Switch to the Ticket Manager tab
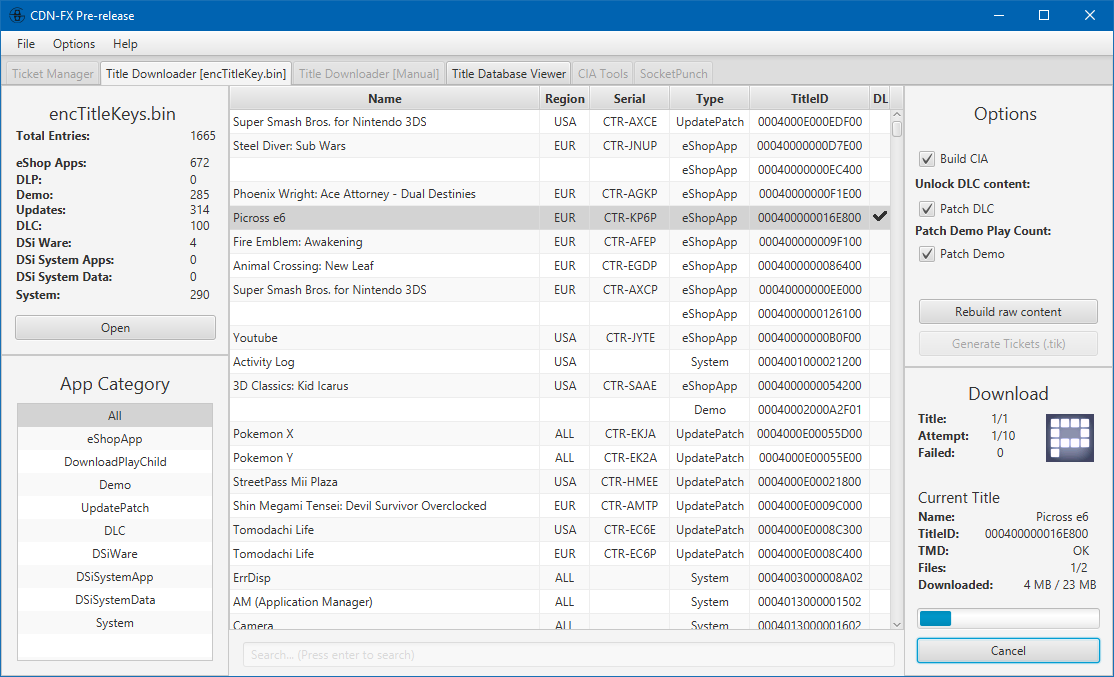Image resolution: width=1114 pixels, height=677 pixels. (x=53, y=73)
